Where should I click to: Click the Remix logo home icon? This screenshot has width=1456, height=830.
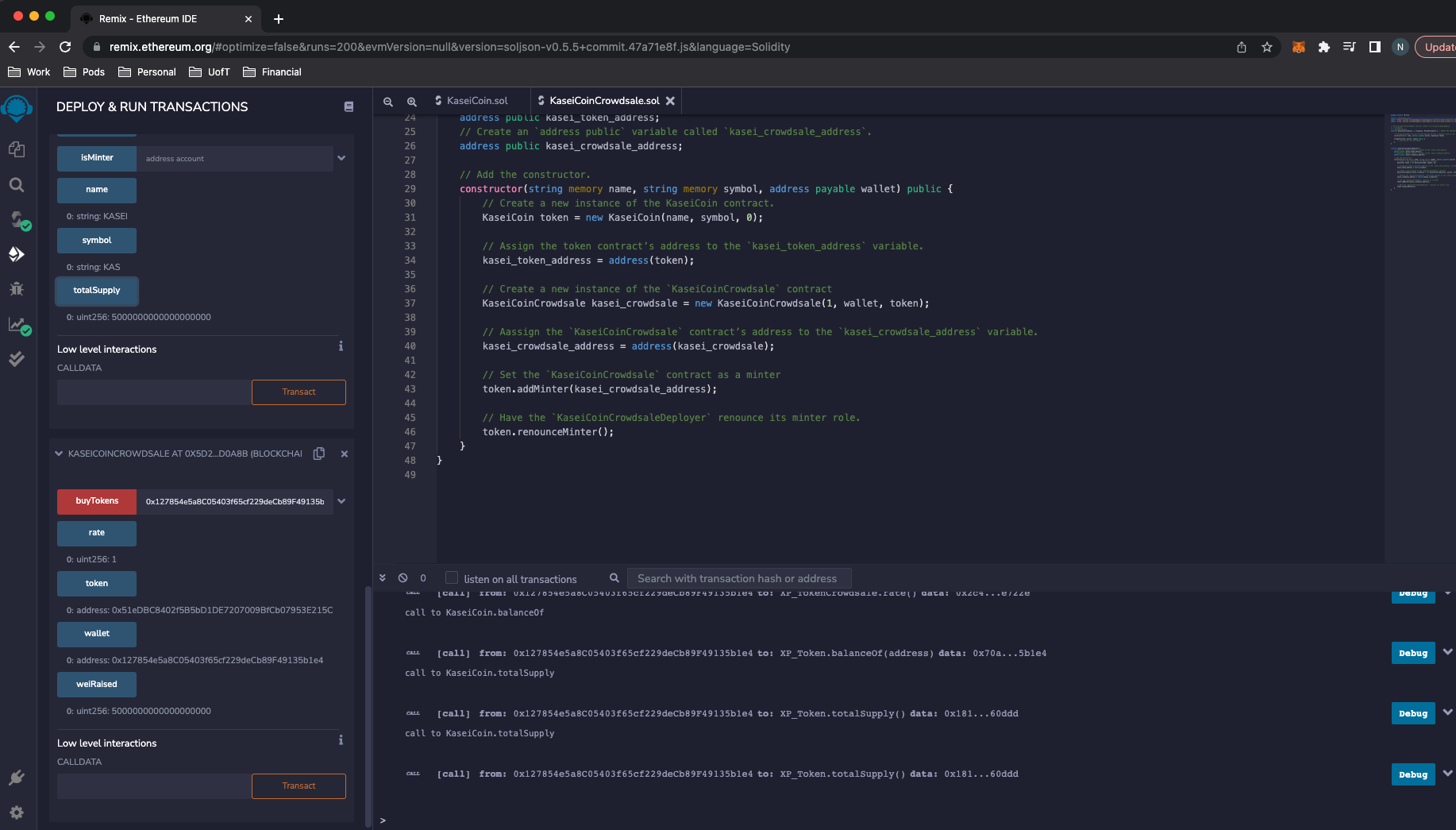coord(17,109)
